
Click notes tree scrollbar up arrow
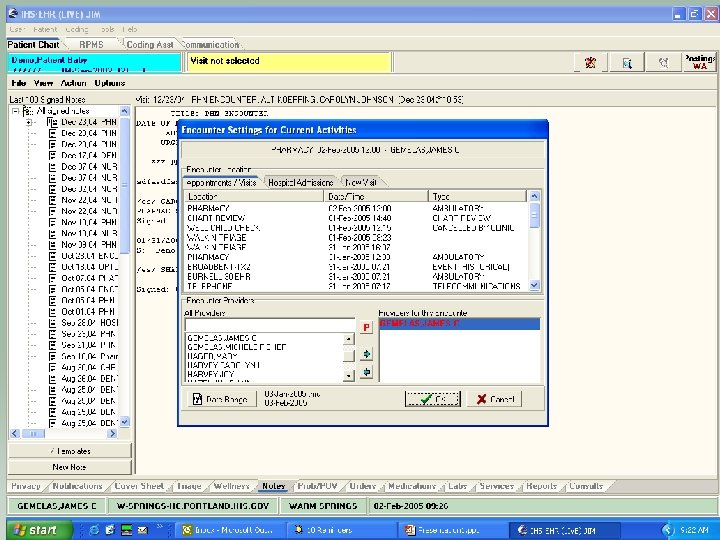click(124, 111)
